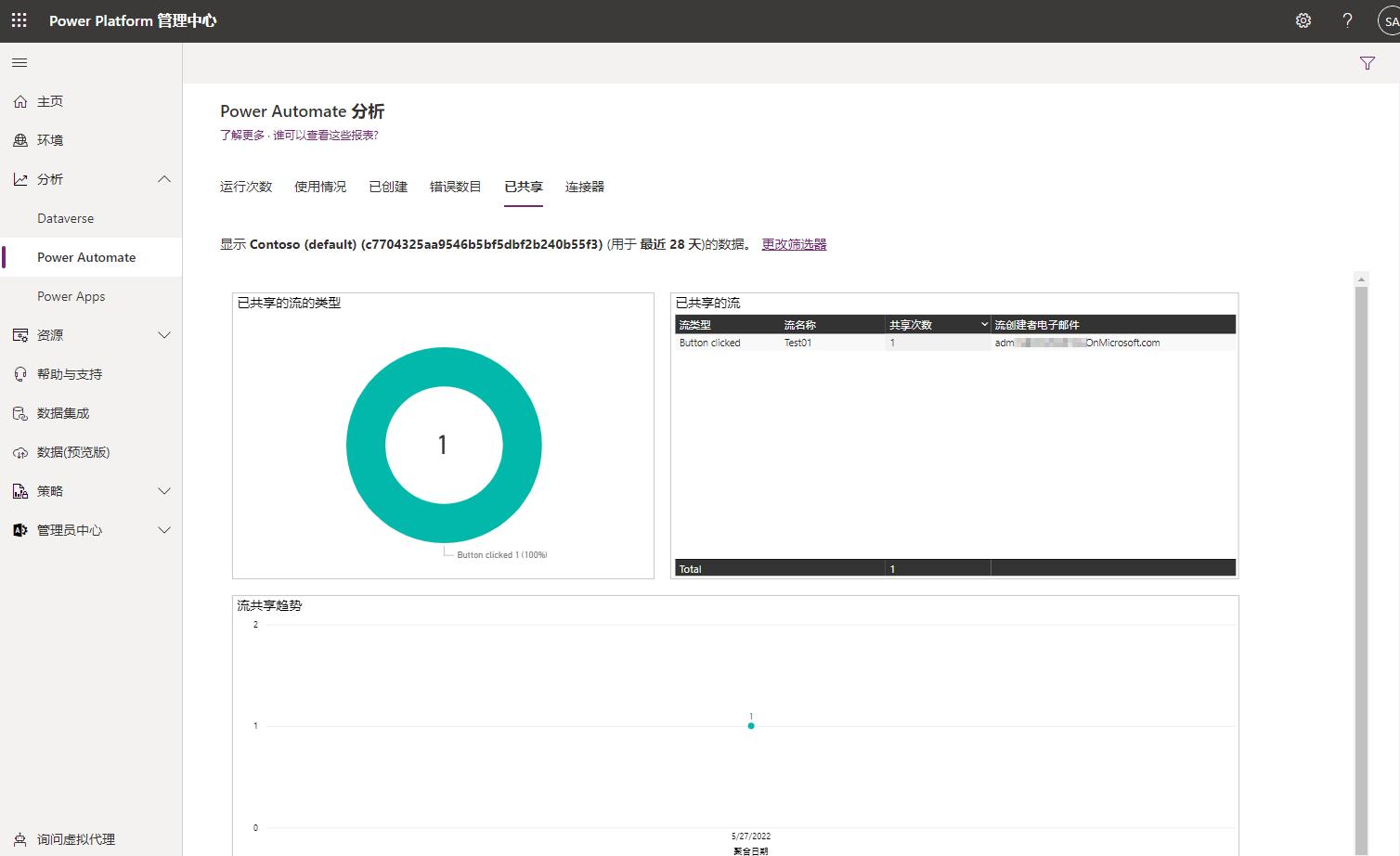Open the SA account avatar

tap(1390, 20)
